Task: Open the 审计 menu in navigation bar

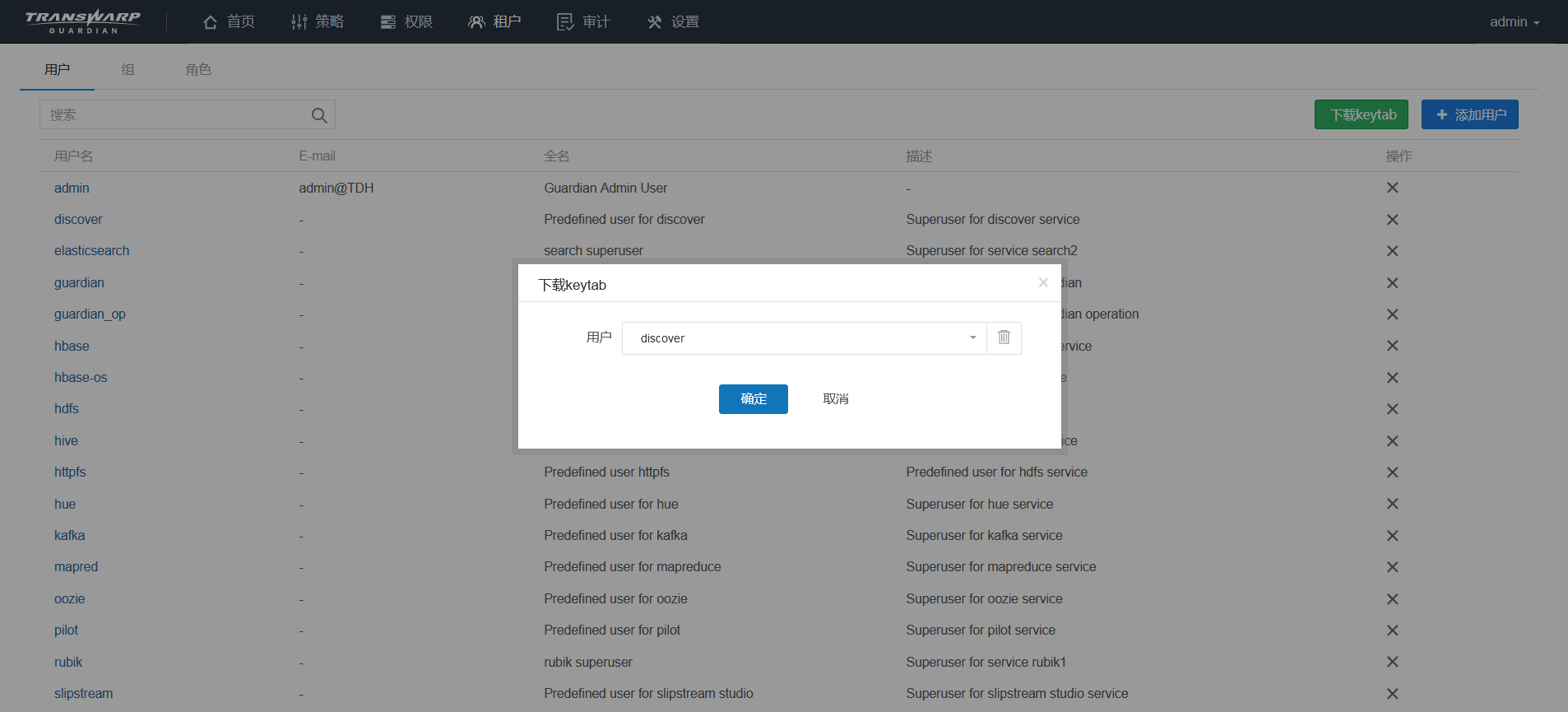Action: (x=583, y=22)
